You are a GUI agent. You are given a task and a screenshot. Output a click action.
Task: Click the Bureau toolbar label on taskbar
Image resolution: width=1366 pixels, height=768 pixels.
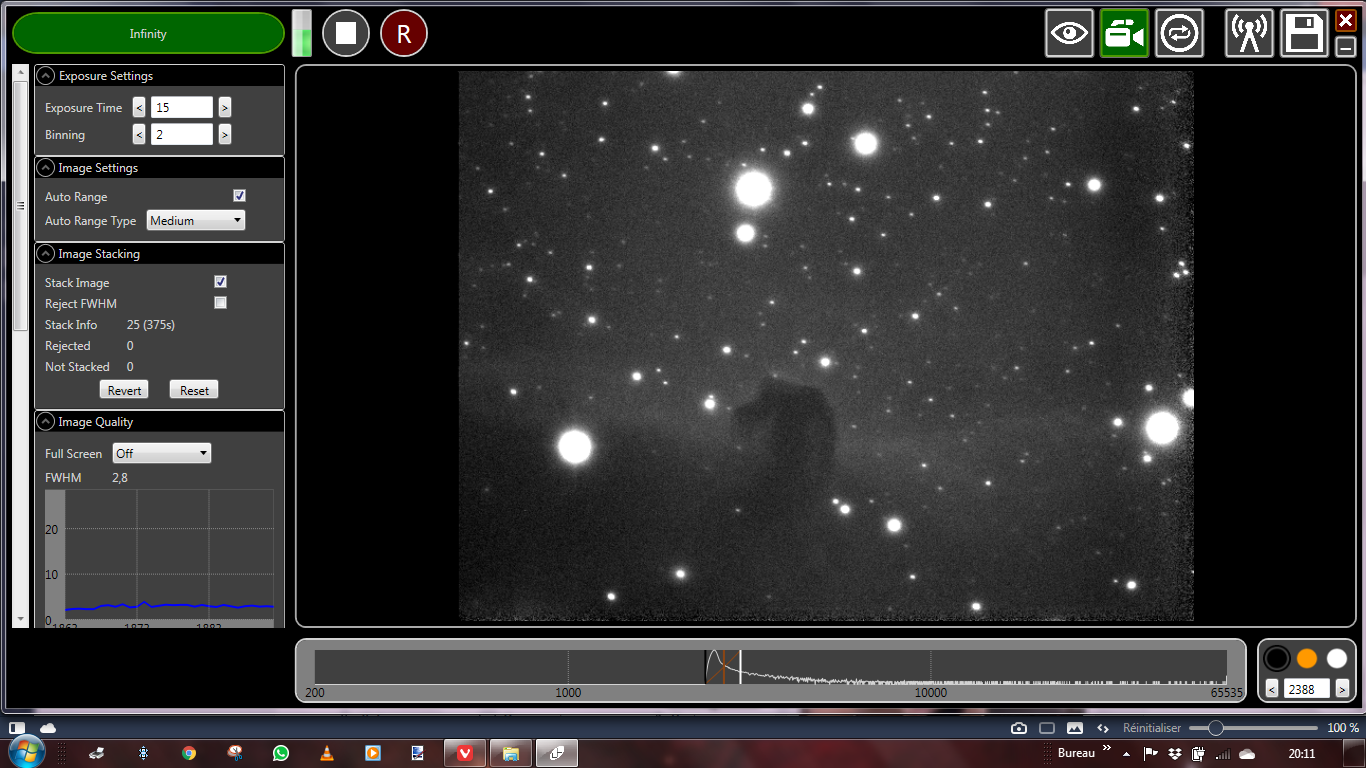1076,753
